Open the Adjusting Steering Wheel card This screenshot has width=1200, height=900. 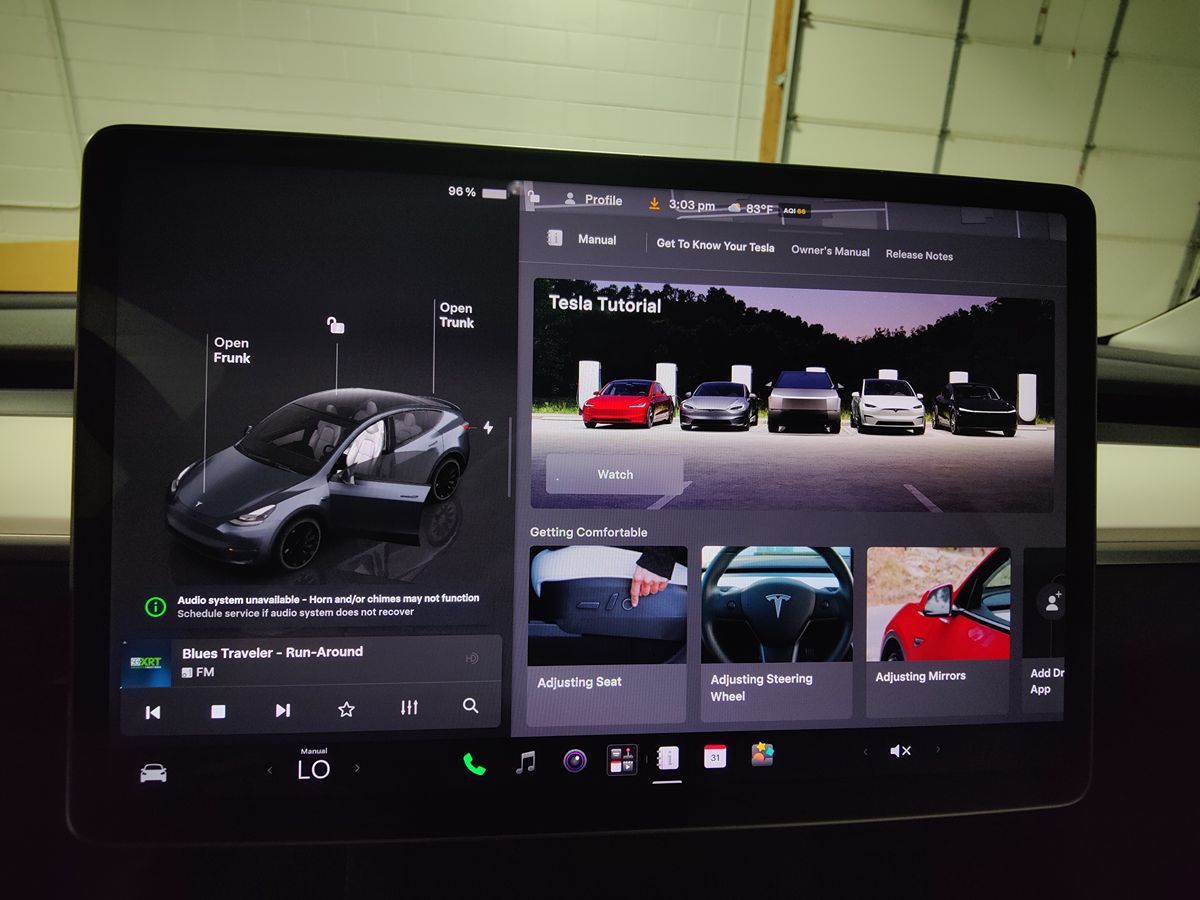pos(776,632)
